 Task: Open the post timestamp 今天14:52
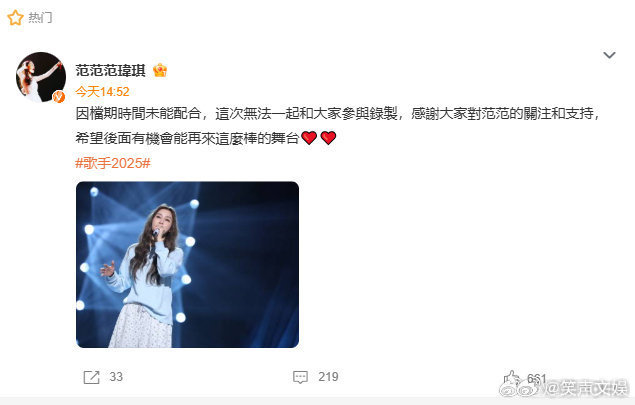pyautogui.click(x=102, y=92)
